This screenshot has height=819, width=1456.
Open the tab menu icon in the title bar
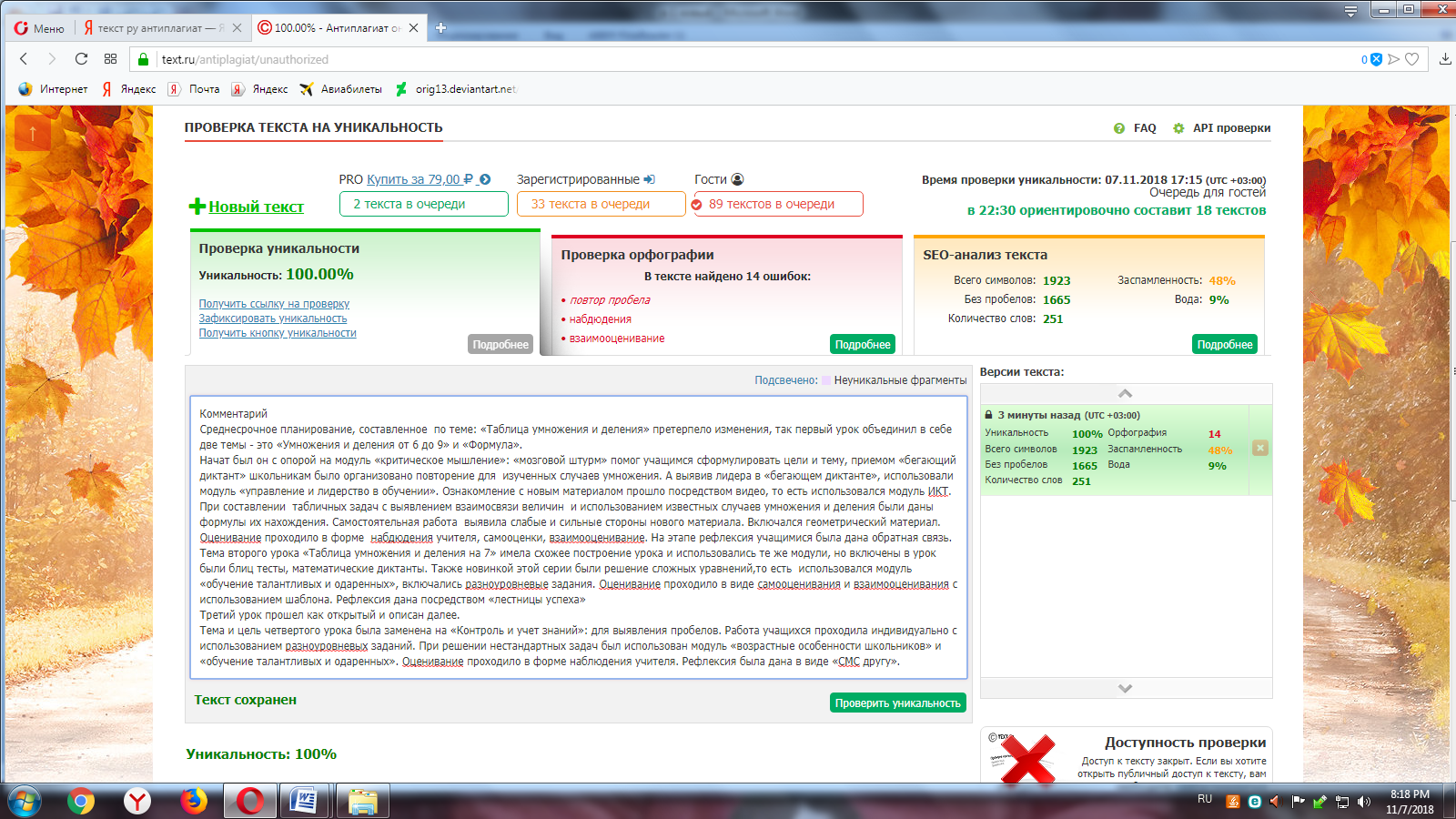click(1350, 11)
